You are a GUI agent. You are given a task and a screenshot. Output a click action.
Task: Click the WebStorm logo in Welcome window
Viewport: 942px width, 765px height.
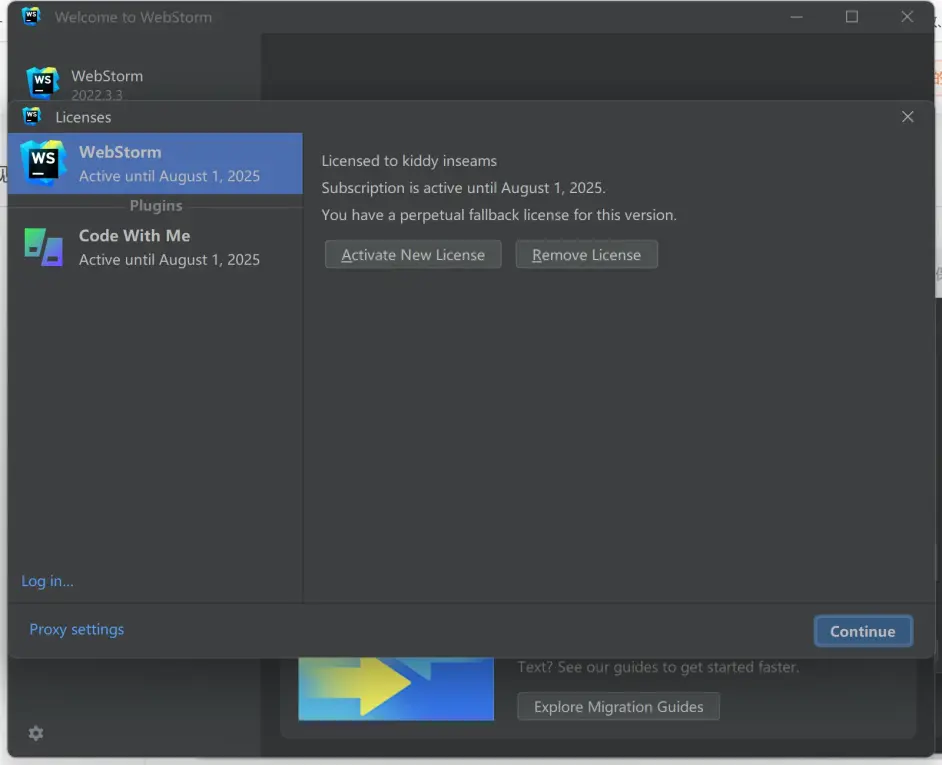tap(43, 82)
